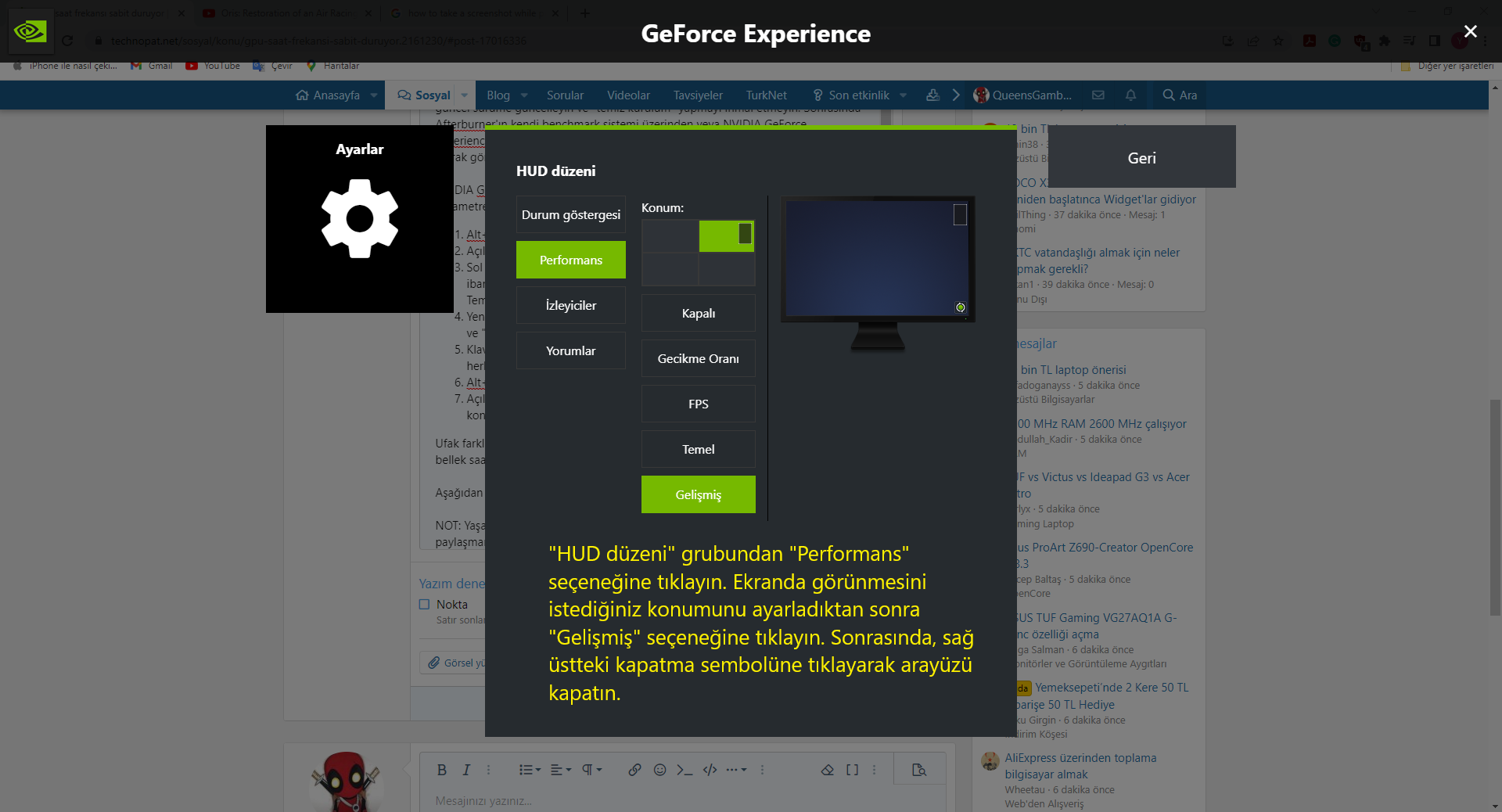
Task: Go back with the Geri button
Action: pyautogui.click(x=1142, y=157)
